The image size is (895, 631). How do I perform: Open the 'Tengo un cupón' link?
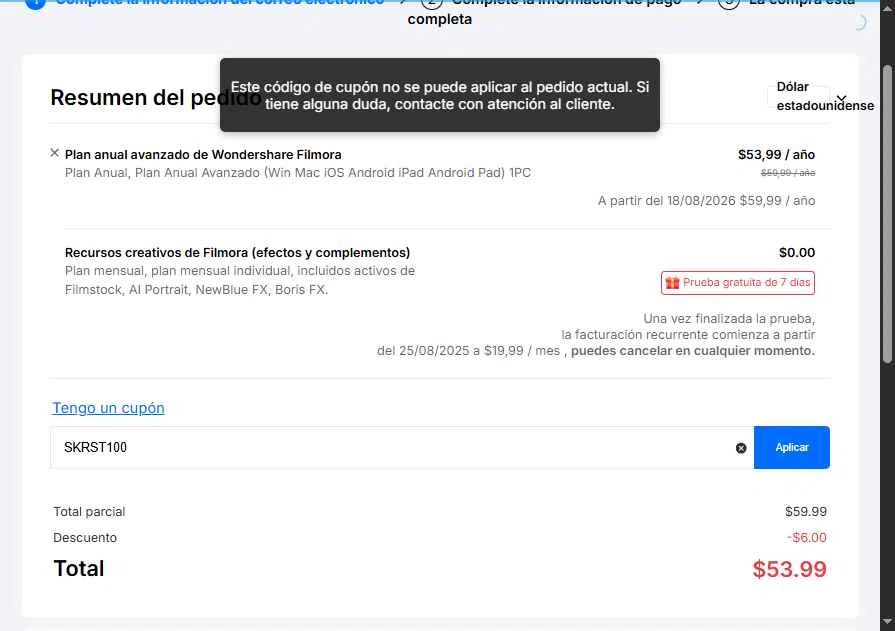coord(108,408)
